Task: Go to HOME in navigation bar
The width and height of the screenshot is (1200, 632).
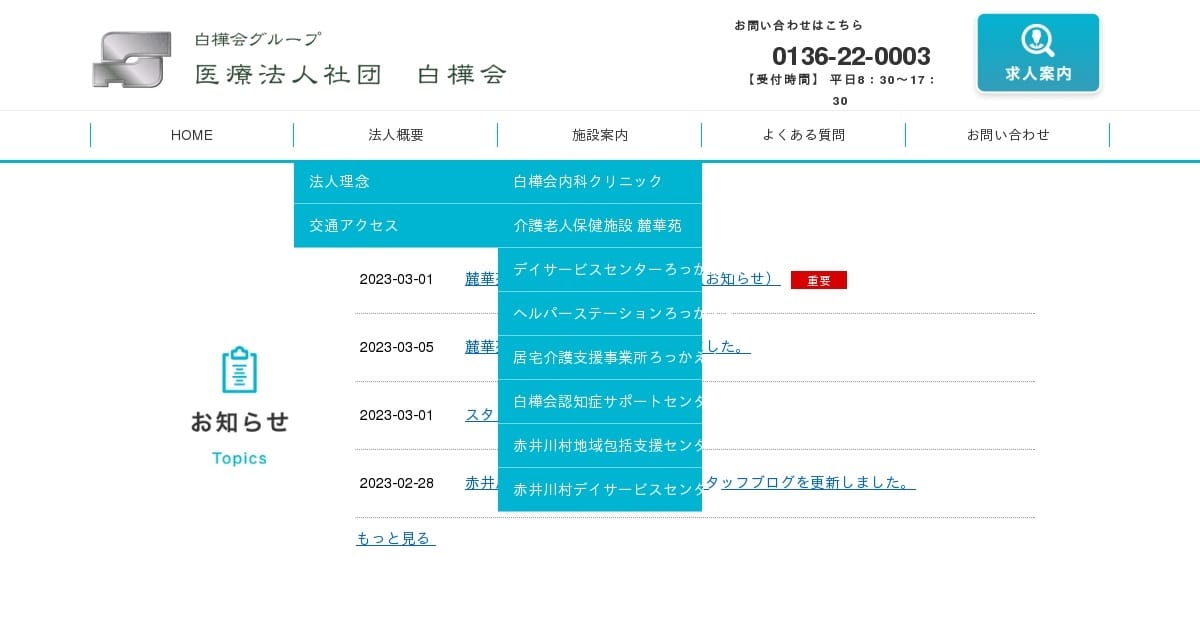Action: pos(192,135)
